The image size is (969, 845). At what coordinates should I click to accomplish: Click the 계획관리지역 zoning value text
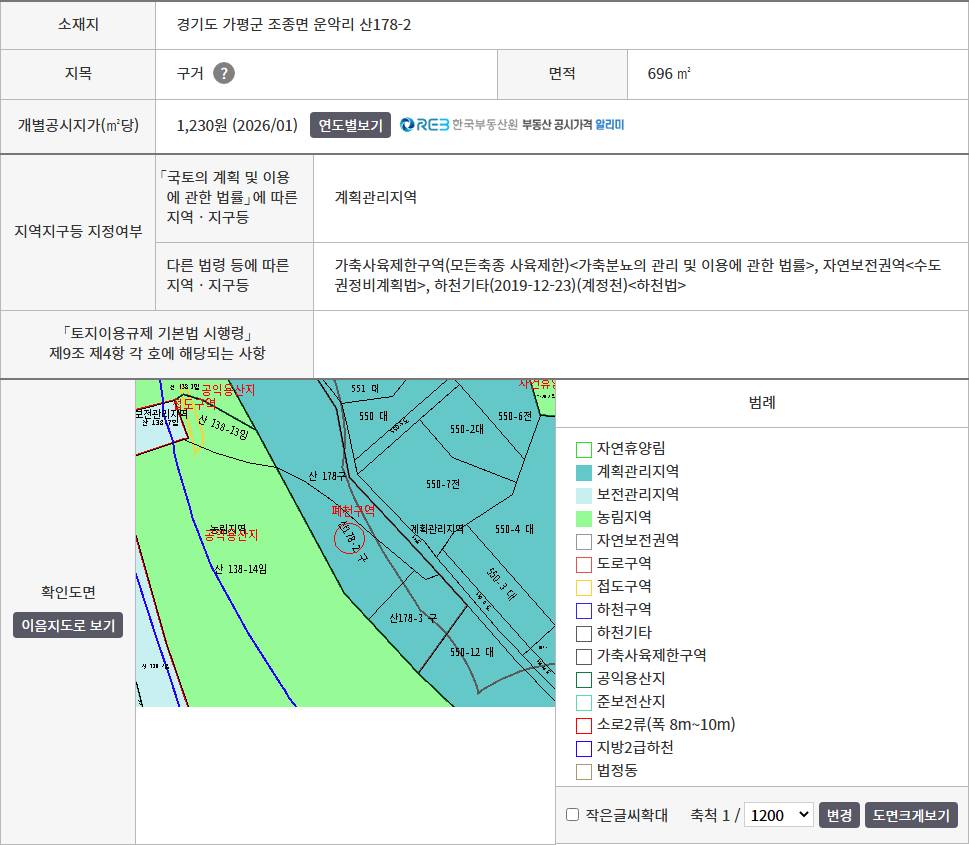click(x=376, y=197)
